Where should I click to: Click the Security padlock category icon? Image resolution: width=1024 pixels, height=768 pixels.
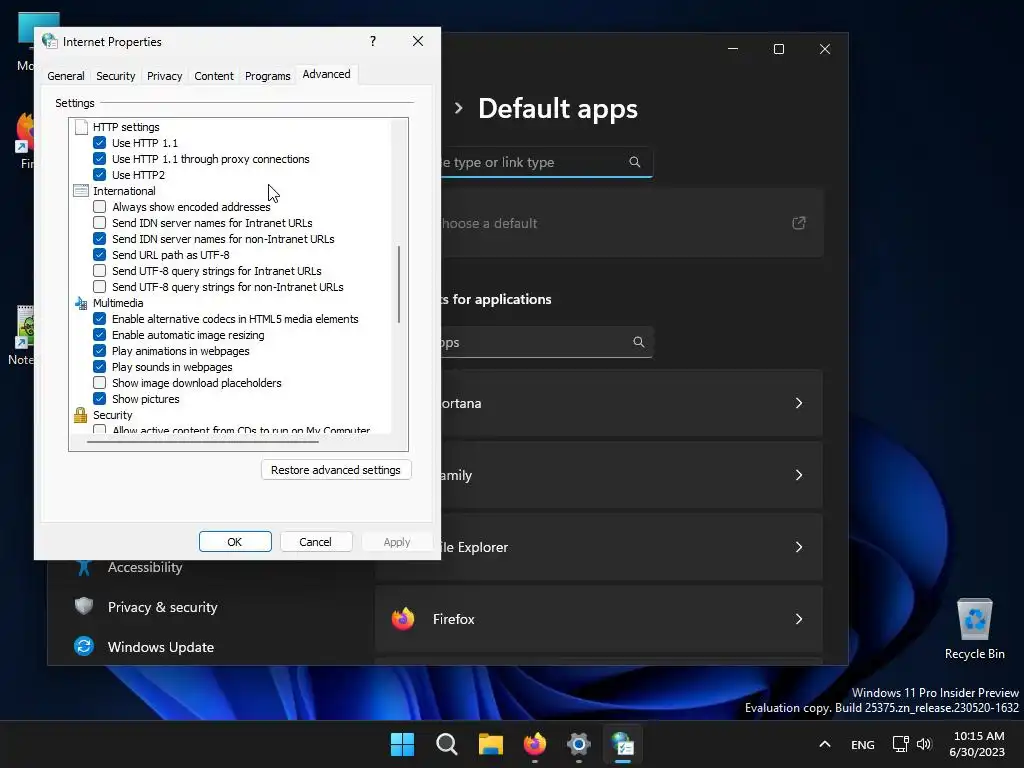pyautogui.click(x=81, y=415)
